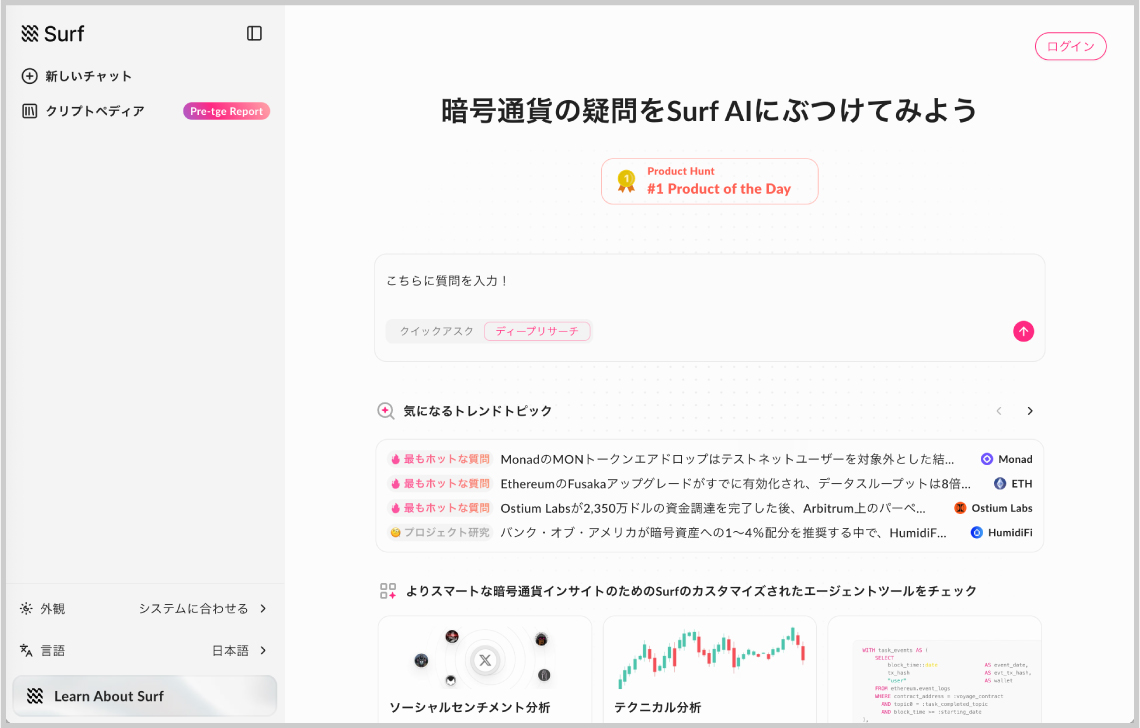Click the Pre-tge Report badge
The width and height of the screenshot is (1140, 728).
[226, 111]
